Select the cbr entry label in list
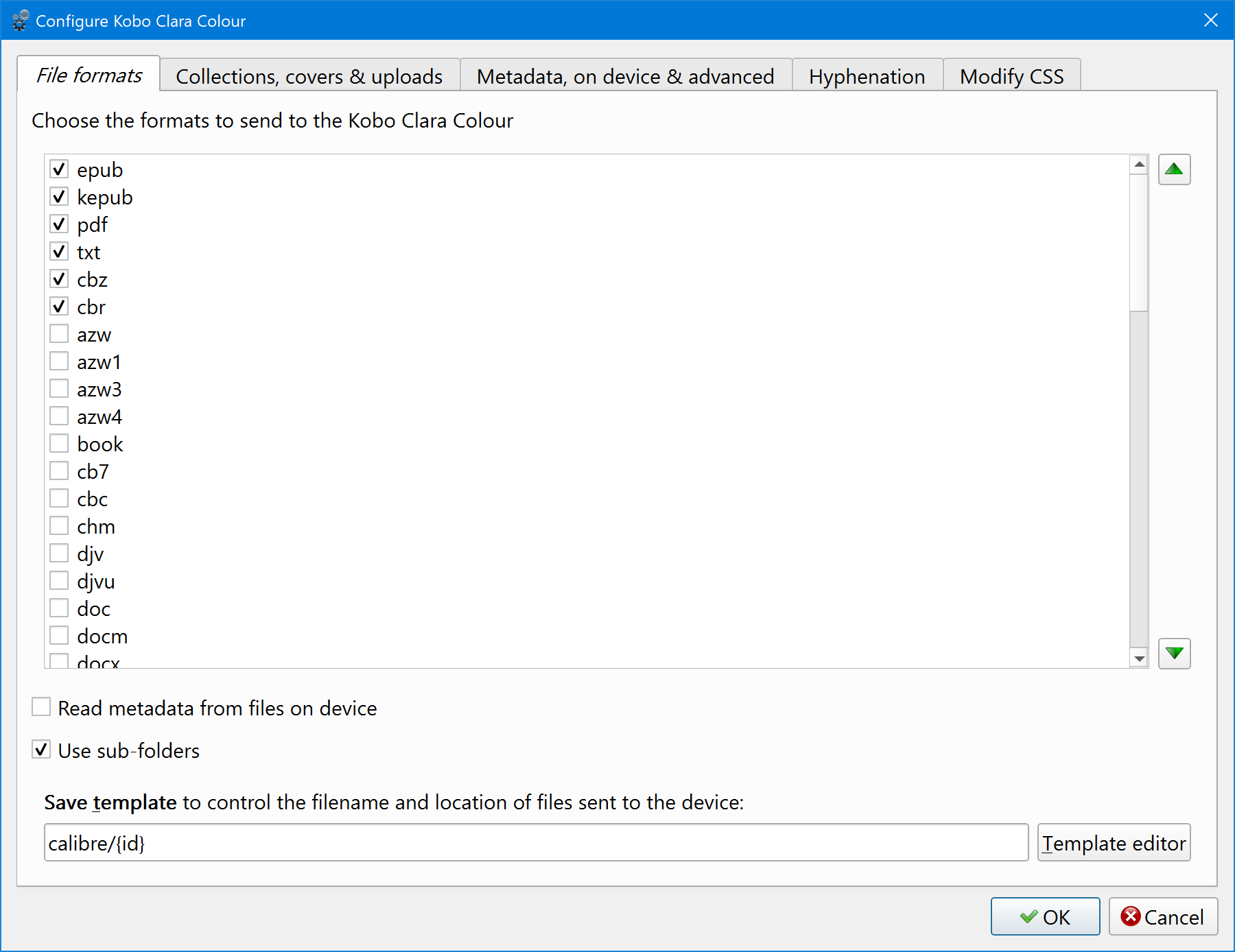1235x952 pixels. 91,307
